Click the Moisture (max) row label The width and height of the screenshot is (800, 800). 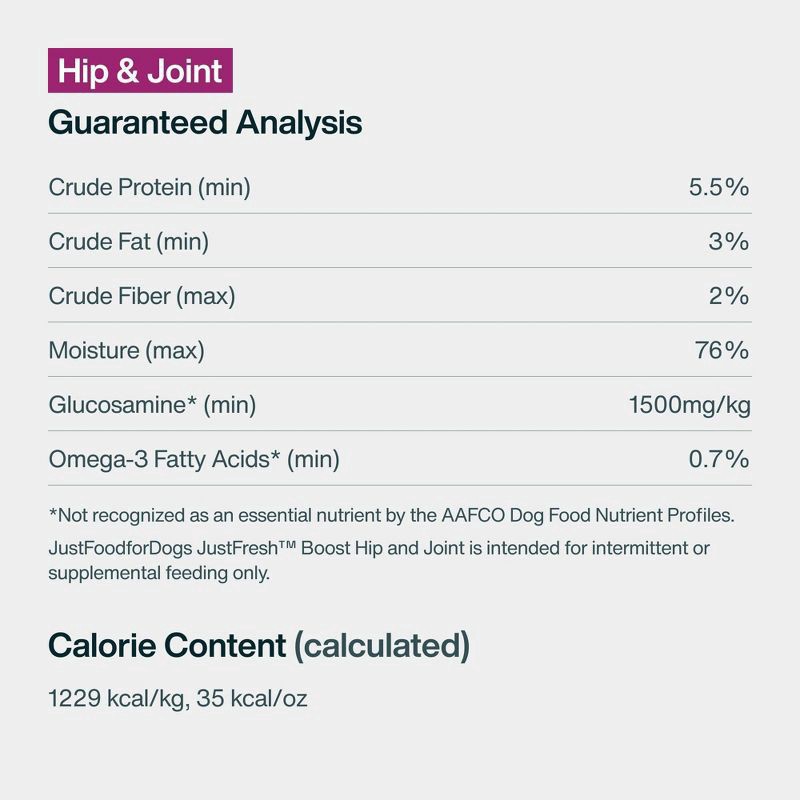click(127, 351)
